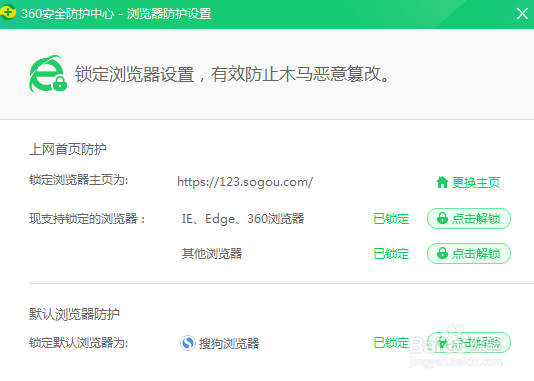534x381 pixels.
Task: Unlock the default browser 搜狗浏览器 lock
Action: (469, 343)
